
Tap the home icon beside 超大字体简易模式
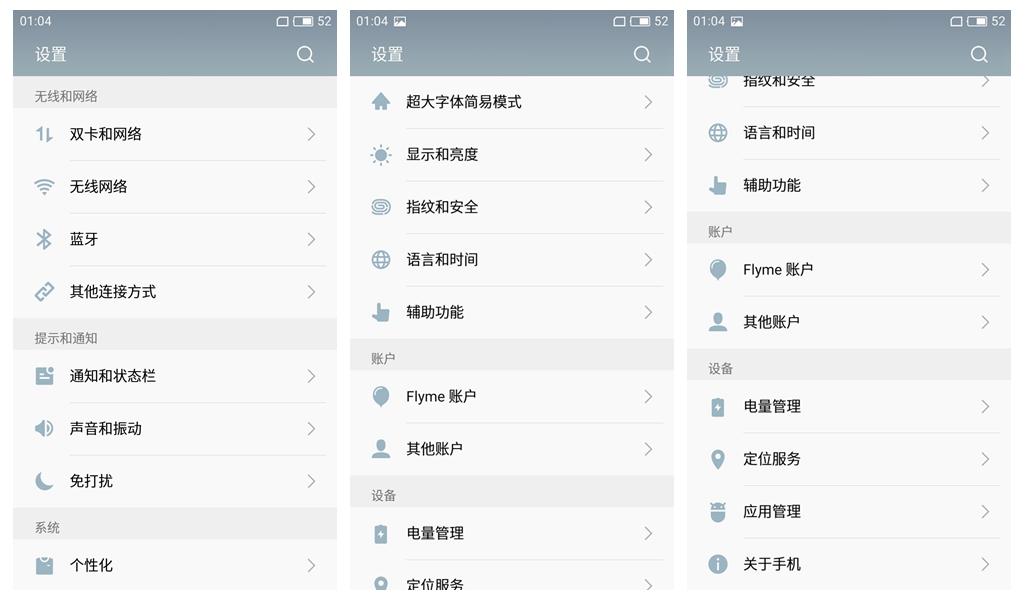(381, 102)
